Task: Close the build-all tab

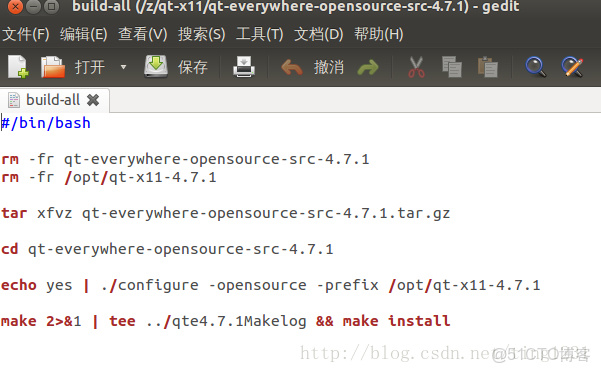Action: (x=93, y=100)
